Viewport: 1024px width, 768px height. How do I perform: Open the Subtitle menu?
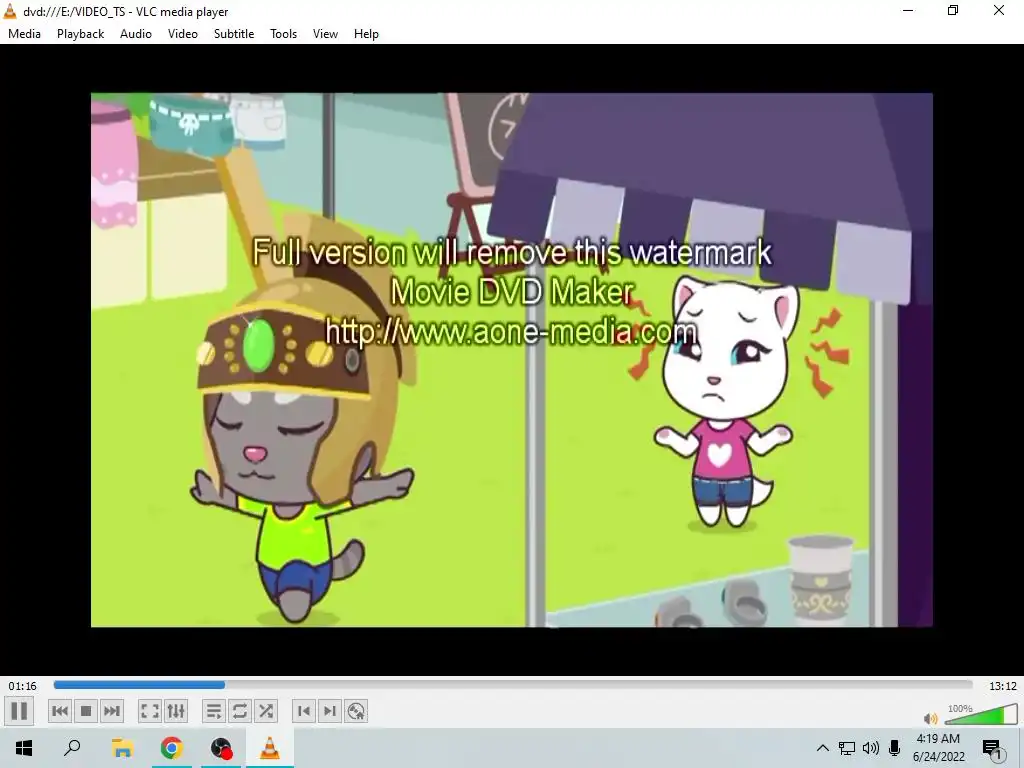tap(234, 34)
